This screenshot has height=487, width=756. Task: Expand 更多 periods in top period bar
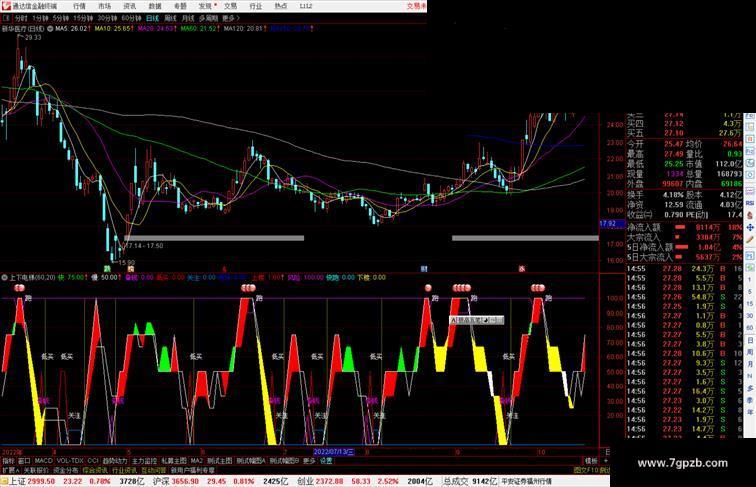pos(231,18)
